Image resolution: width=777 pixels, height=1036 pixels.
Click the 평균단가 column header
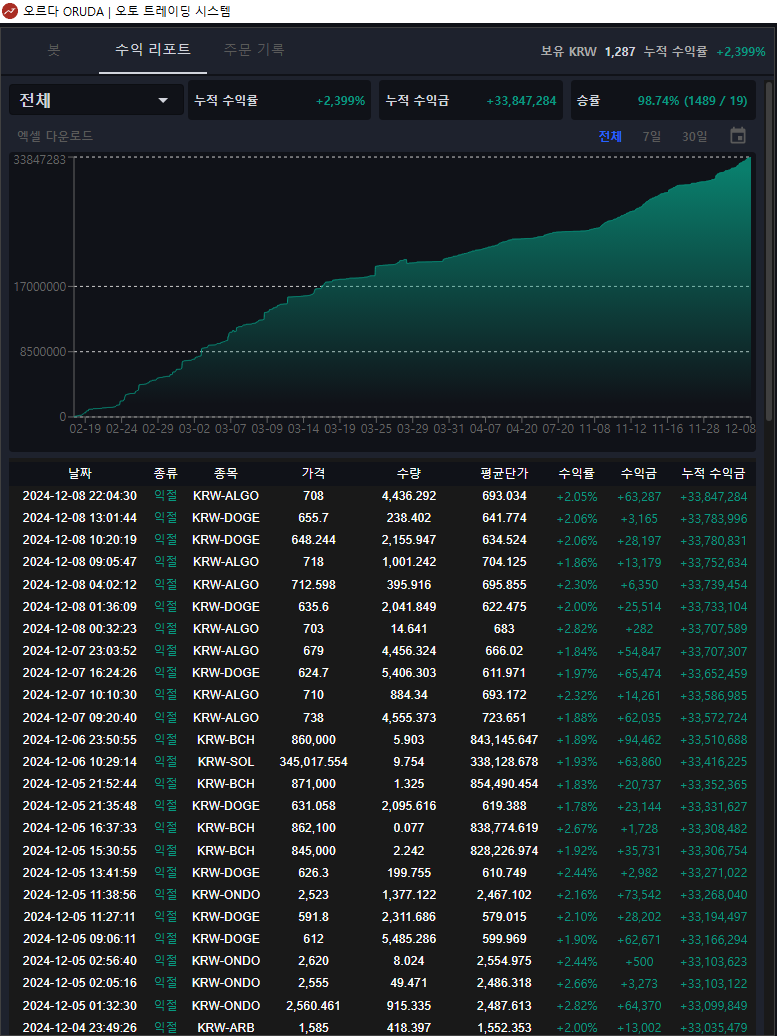pyautogui.click(x=504, y=473)
